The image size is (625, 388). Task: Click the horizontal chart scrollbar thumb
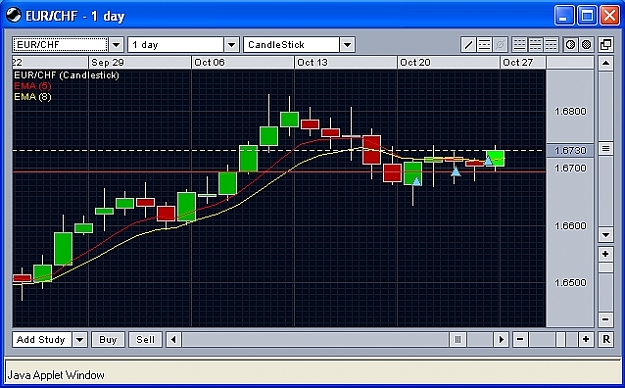(x=458, y=340)
